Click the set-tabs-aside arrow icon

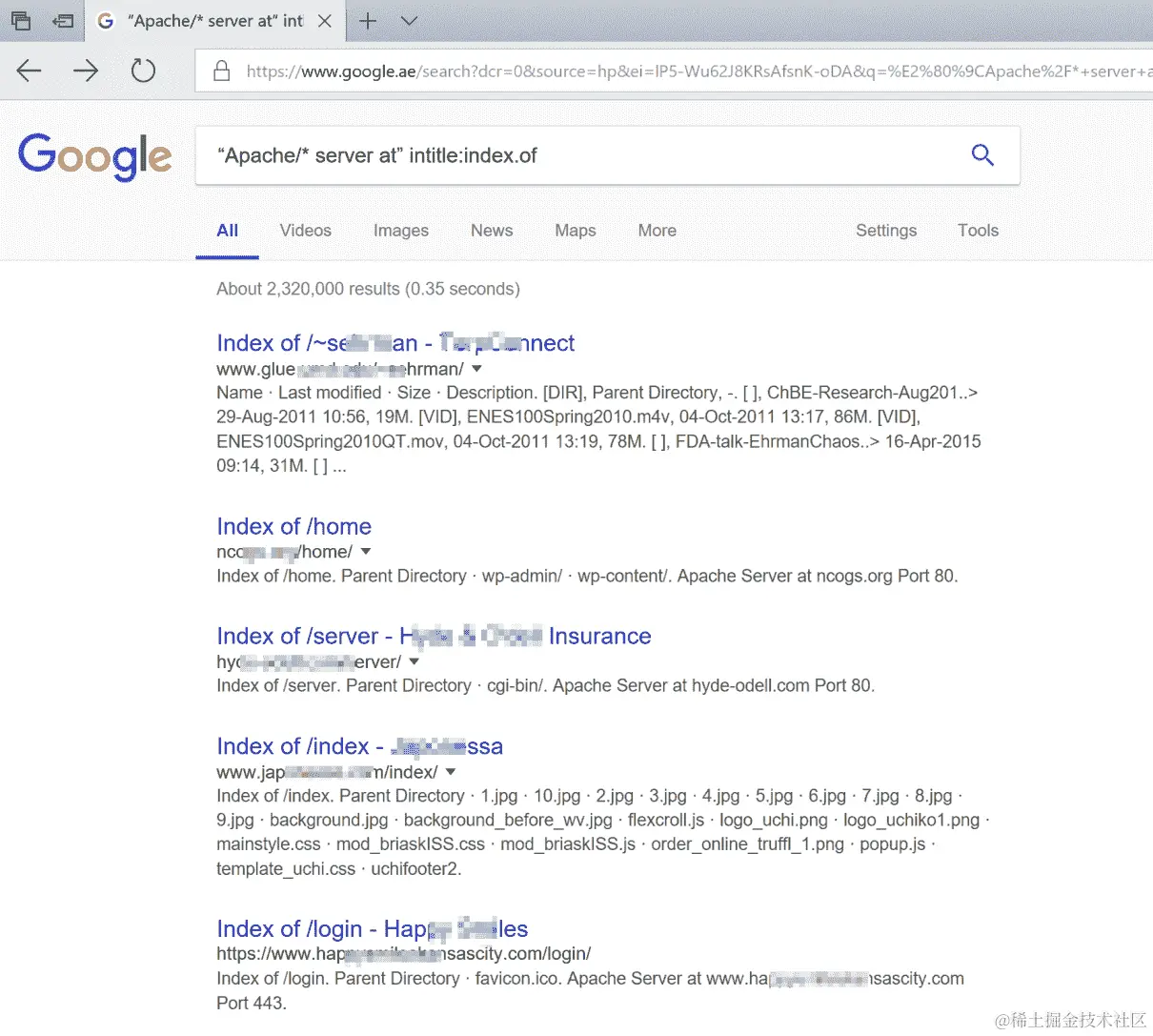64,21
